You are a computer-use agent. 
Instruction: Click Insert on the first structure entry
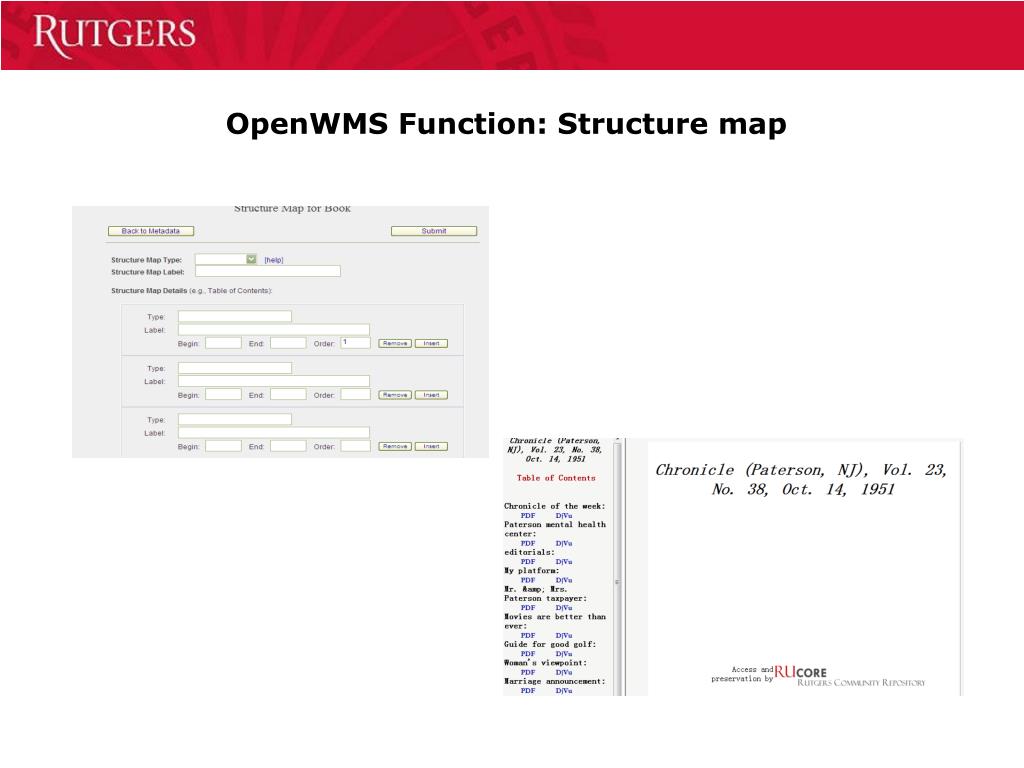click(431, 343)
